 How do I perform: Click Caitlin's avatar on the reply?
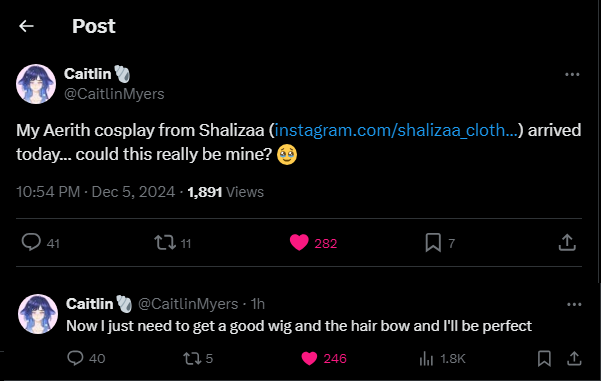tap(38, 314)
